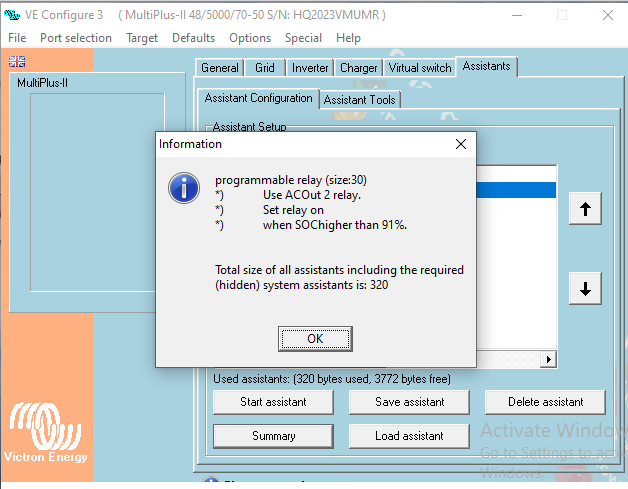The image size is (628, 489).
Task: Confirm the Information dialog with OK
Action: 315,339
